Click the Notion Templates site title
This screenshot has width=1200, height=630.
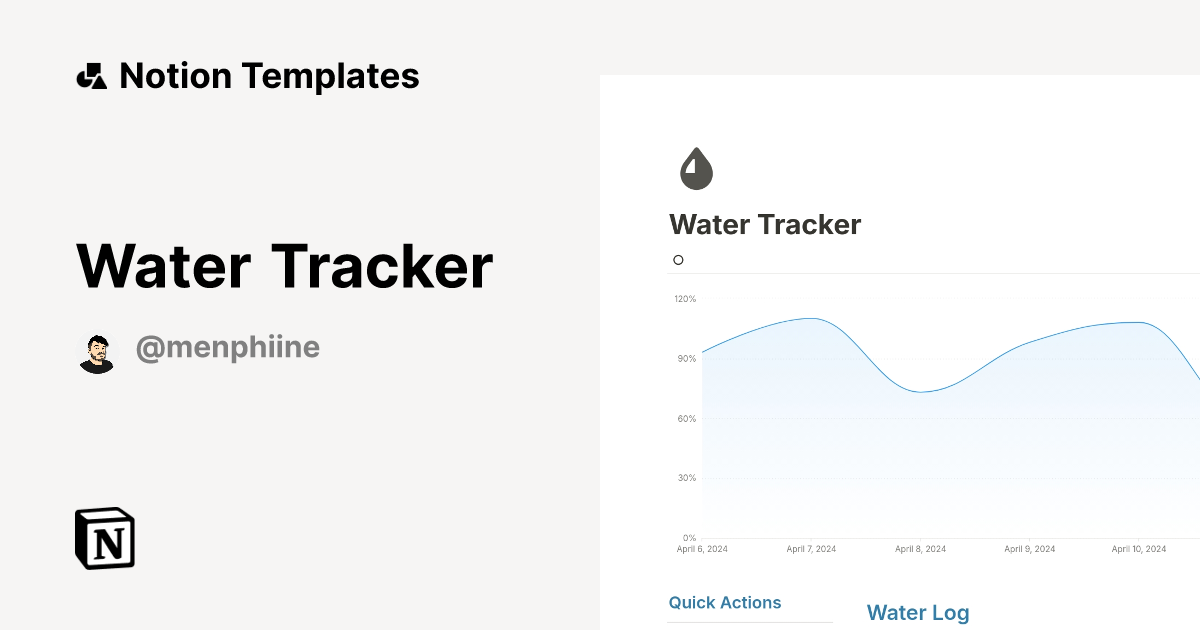pos(270,76)
